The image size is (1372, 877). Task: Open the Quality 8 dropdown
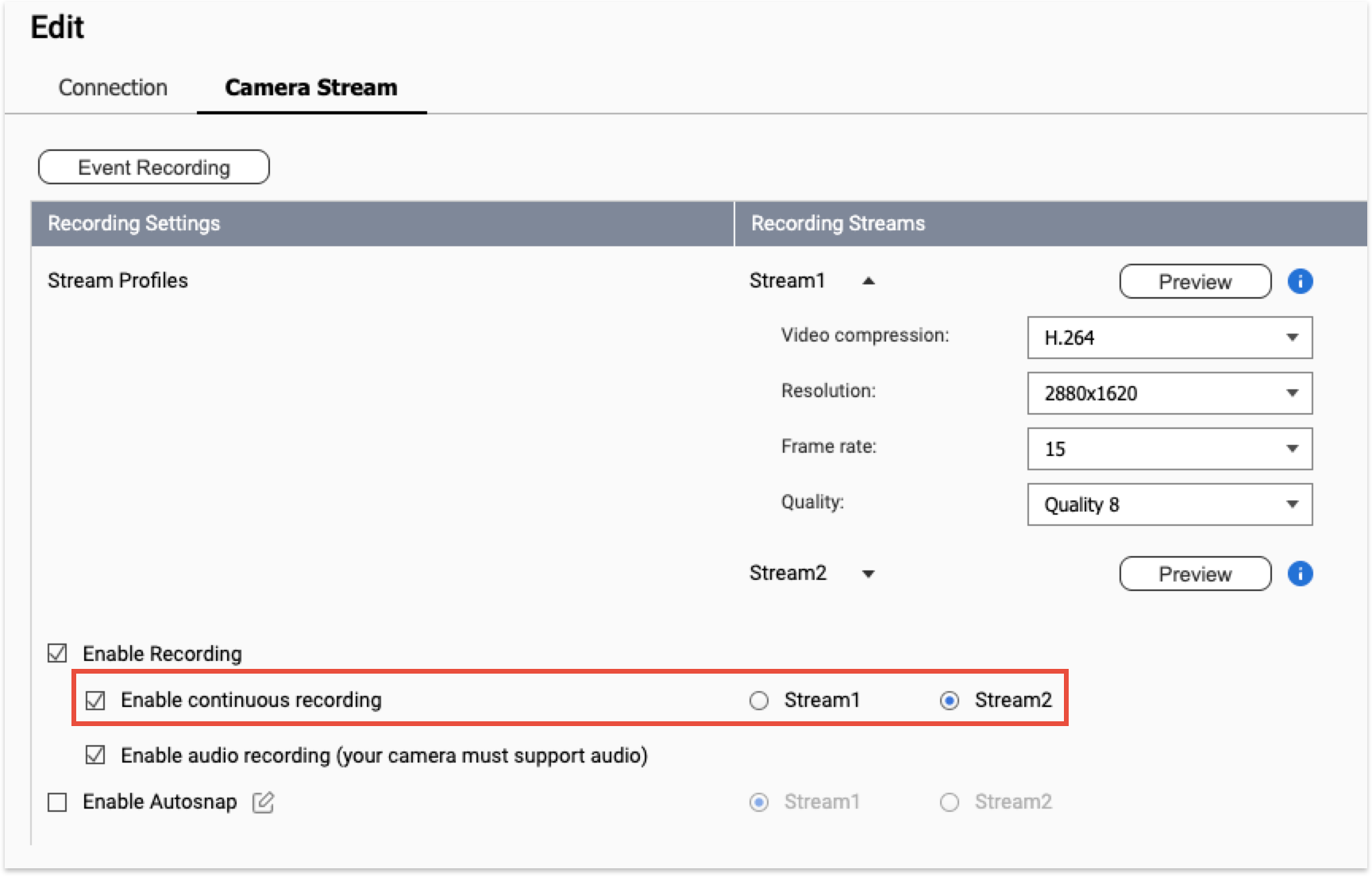tap(1169, 504)
